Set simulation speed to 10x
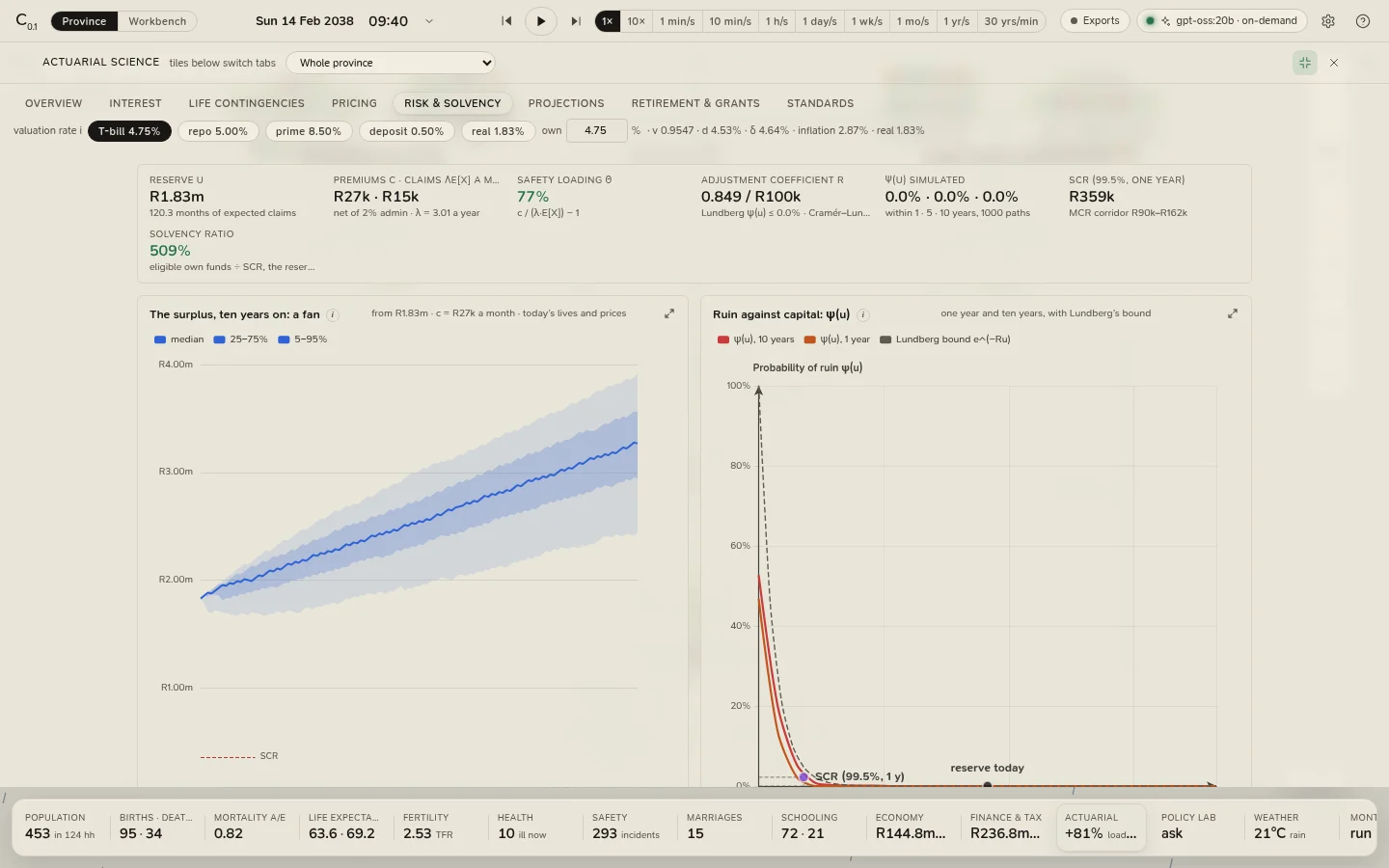 637,21
